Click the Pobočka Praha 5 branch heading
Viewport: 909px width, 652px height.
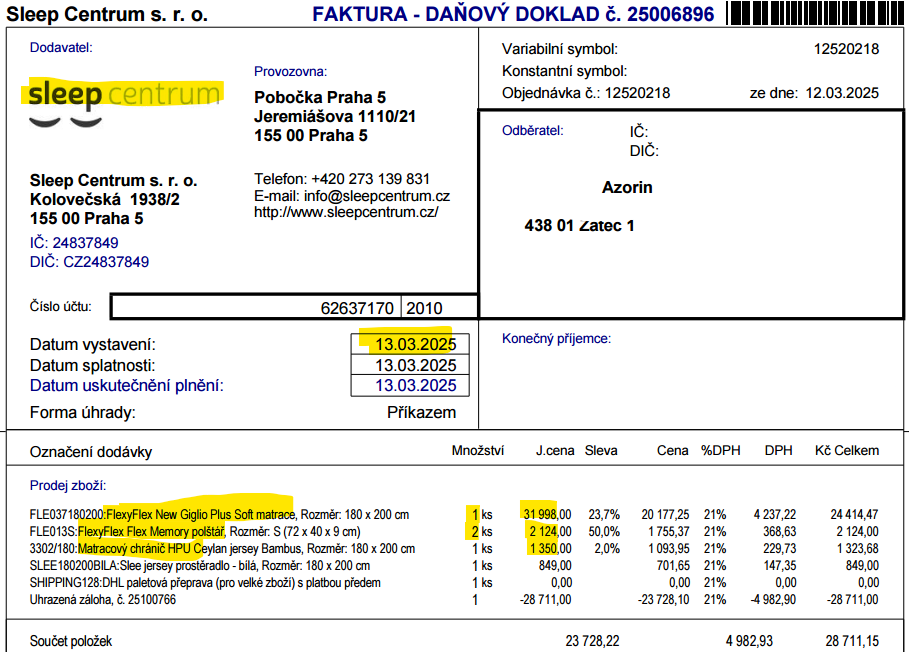tap(320, 97)
